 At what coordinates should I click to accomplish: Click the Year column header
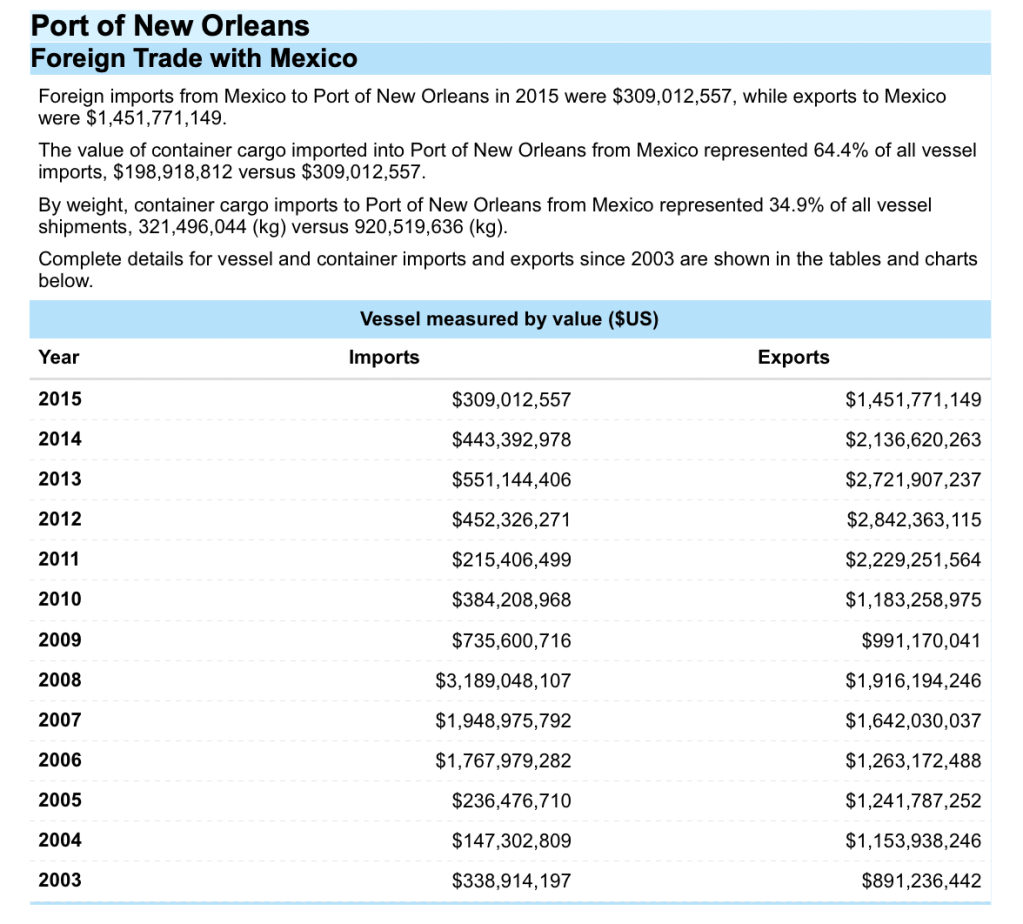pos(59,357)
